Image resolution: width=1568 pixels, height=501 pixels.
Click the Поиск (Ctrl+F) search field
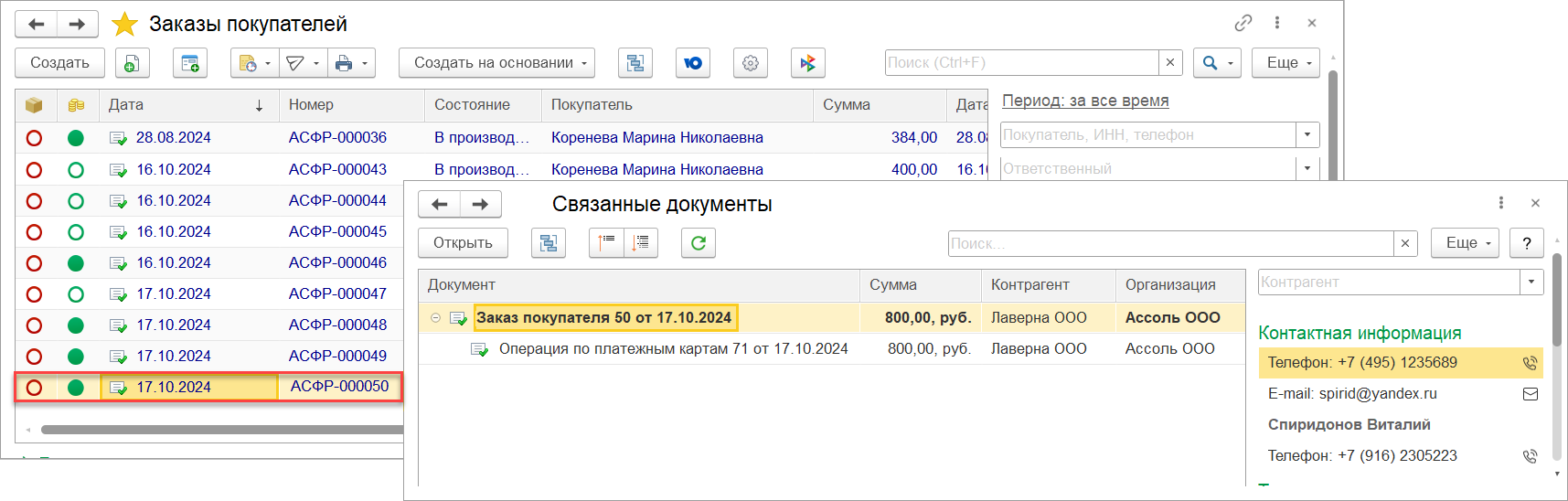1021,63
